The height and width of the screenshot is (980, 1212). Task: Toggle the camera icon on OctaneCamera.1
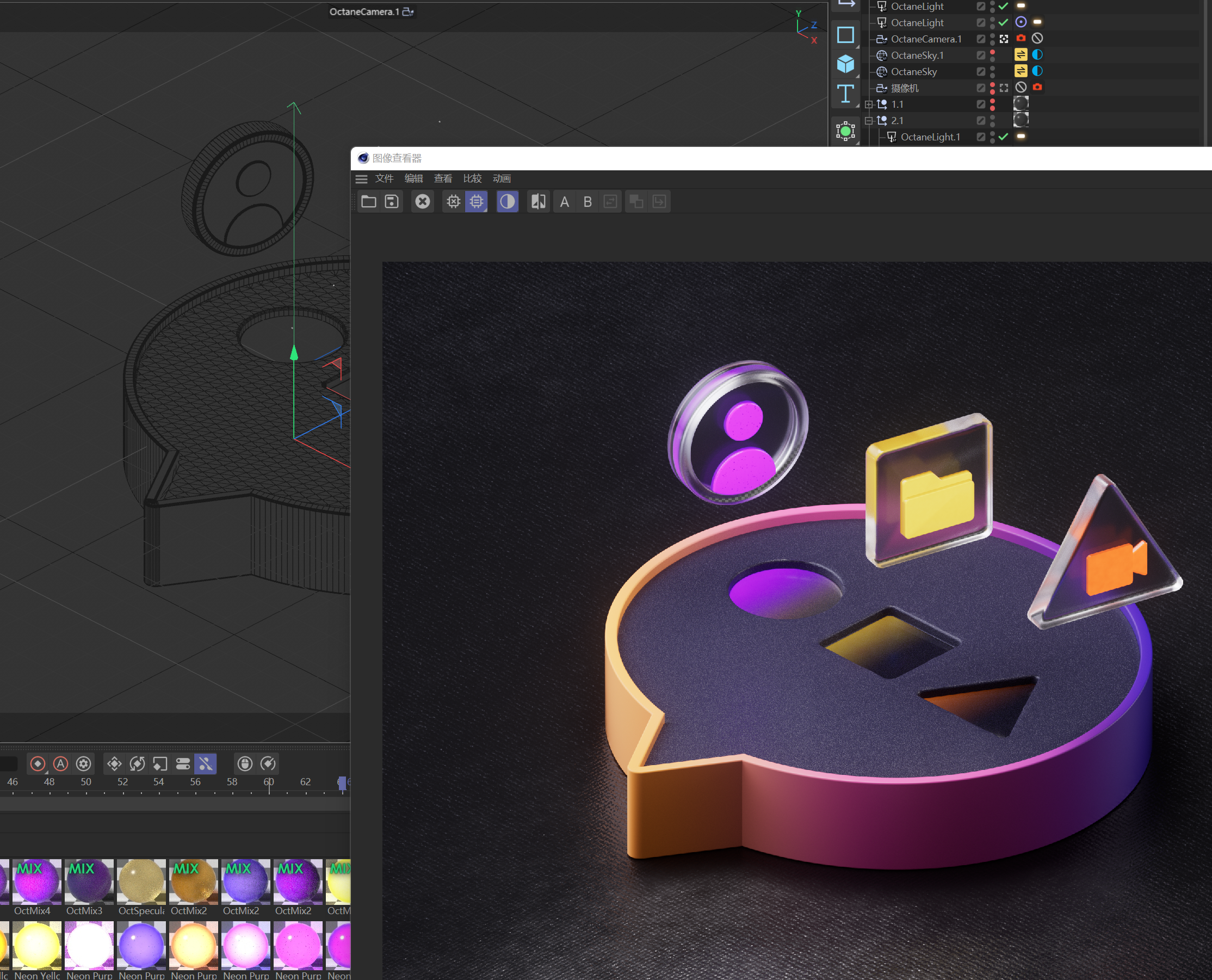(1021, 39)
